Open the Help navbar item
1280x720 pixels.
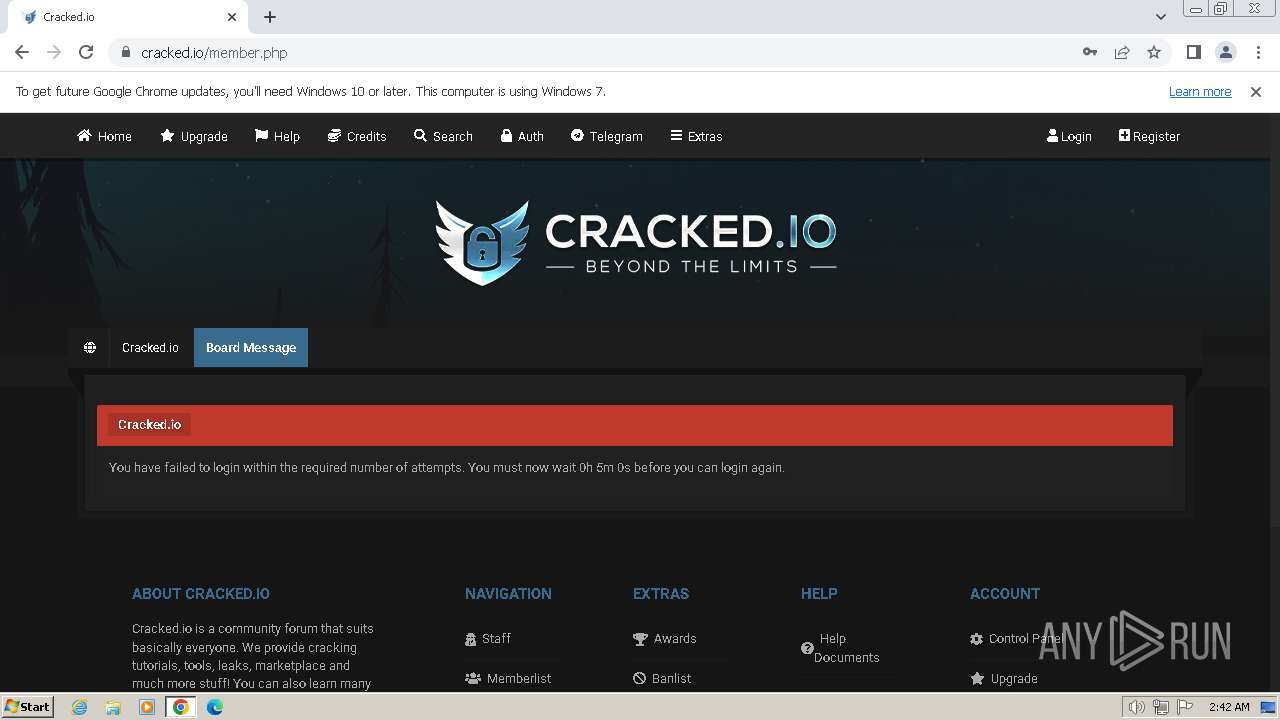tap(277, 136)
